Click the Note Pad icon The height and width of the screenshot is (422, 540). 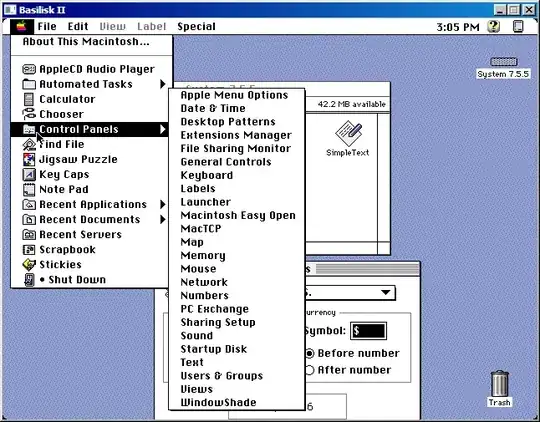(x=29, y=189)
